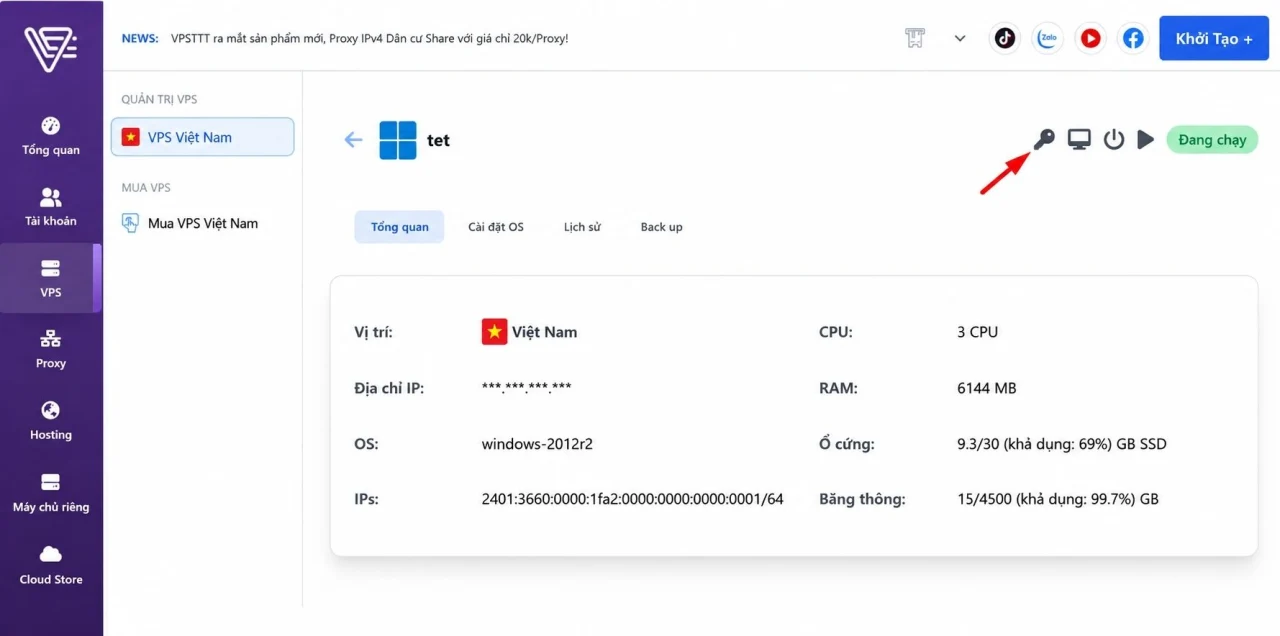Click the VPS name tet
Screen dimensions: 1280x636
pyautogui.click(x=438, y=140)
